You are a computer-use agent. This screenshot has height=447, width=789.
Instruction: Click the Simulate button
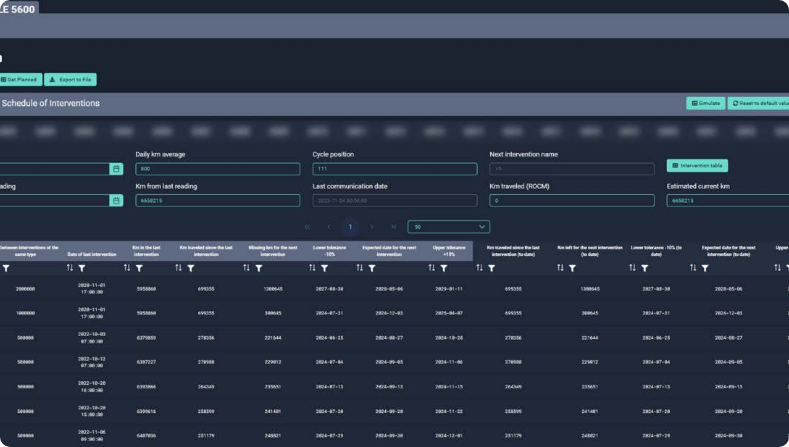pos(705,103)
